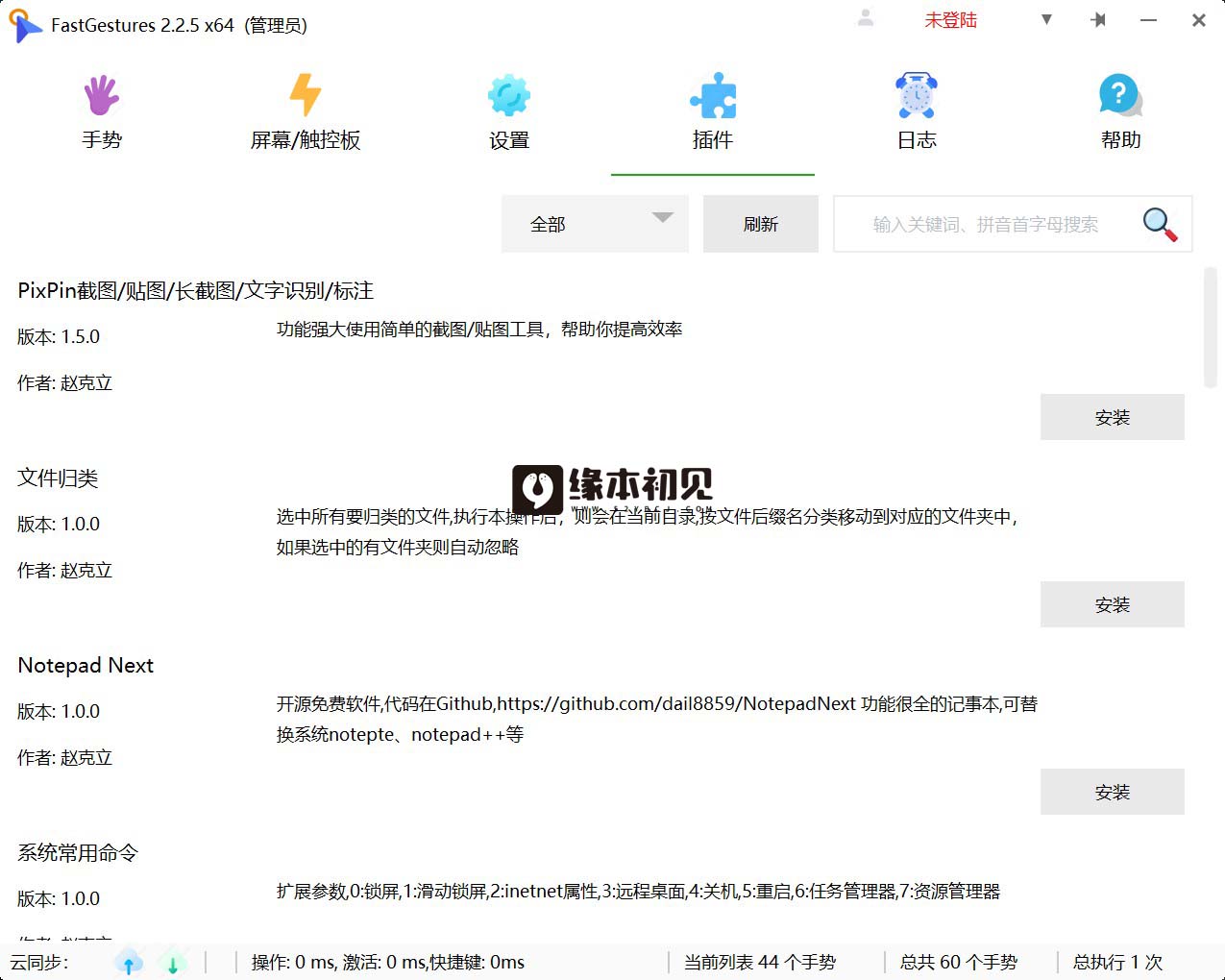The width and height of the screenshot is (1225, 980).
Task: Select the PixPin截图/贴图/长截图/文字识别/标注 title
Action: 196,290
